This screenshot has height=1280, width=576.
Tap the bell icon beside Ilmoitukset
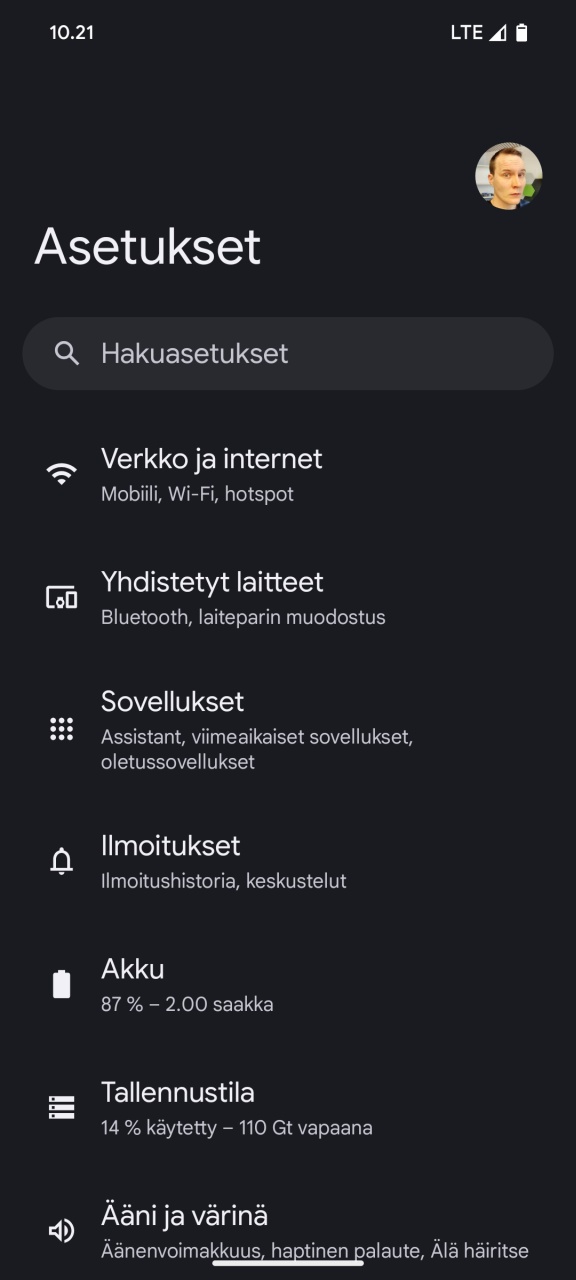[x=62, y=861]
